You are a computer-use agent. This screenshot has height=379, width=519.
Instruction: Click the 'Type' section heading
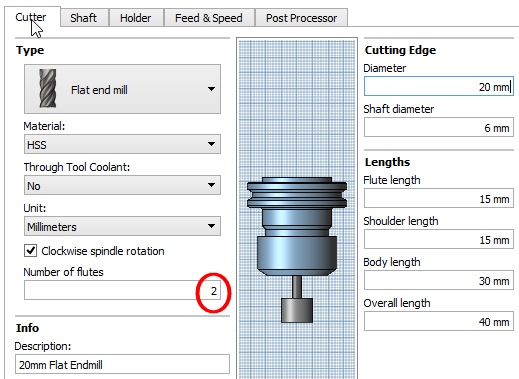(x=30, y=50)
